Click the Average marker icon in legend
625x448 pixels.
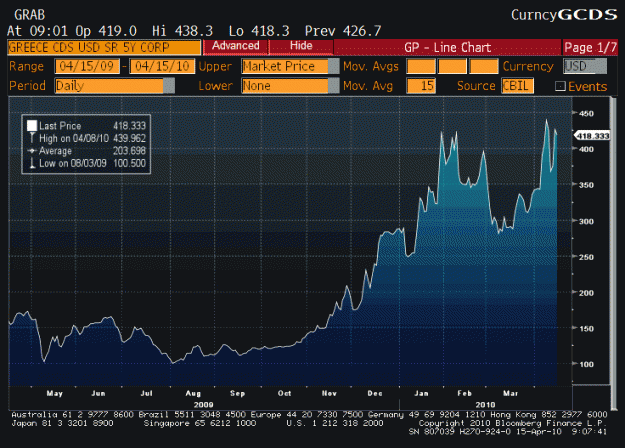pyautogui.click(x=32, y=151)
